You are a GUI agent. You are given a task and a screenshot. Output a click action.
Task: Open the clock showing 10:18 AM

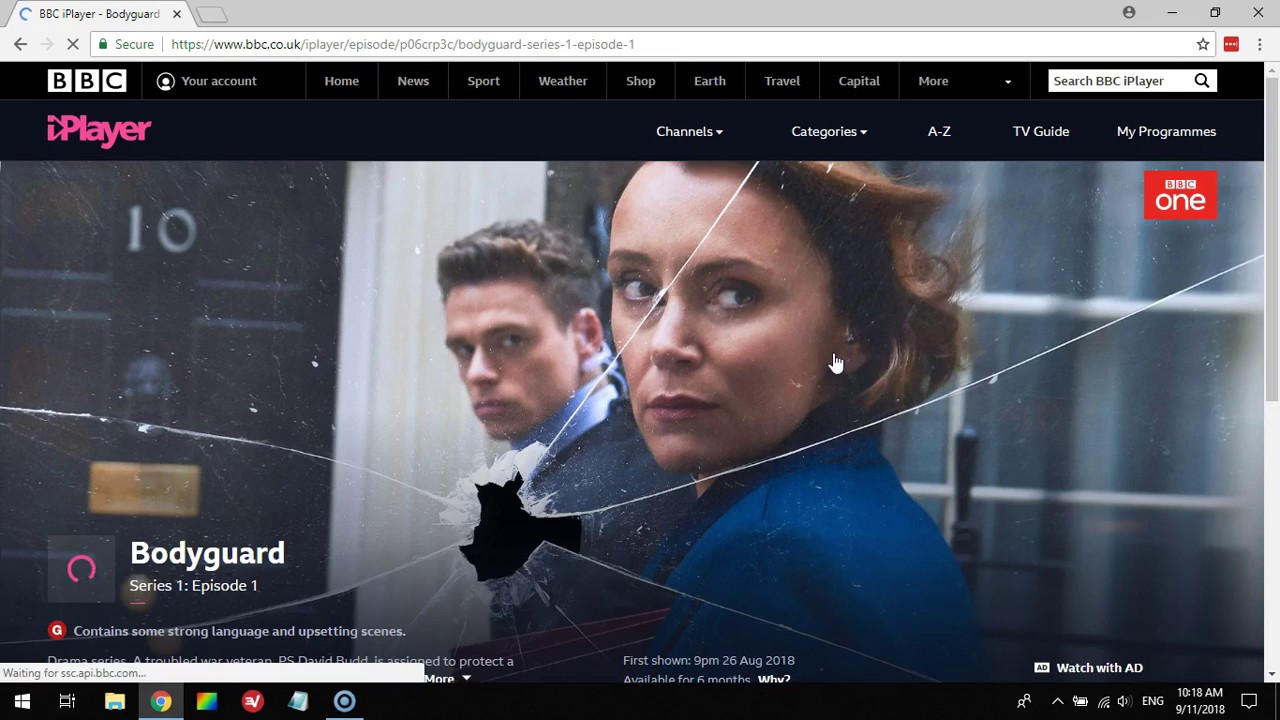pos(1200,701)
